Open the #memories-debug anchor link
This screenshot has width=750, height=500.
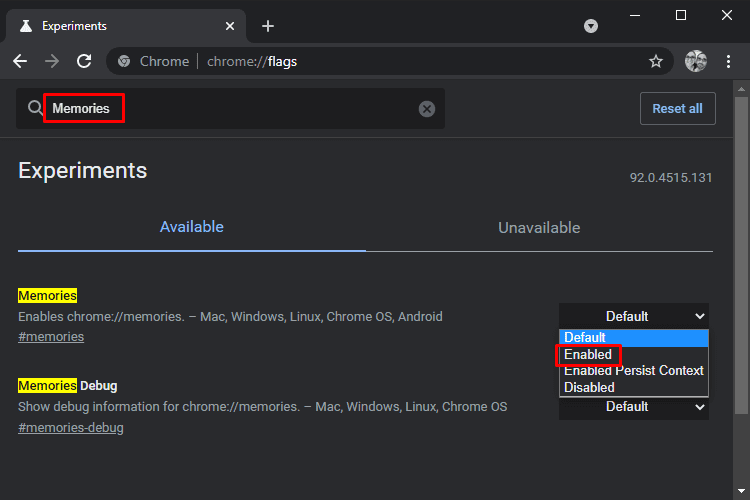71,427
